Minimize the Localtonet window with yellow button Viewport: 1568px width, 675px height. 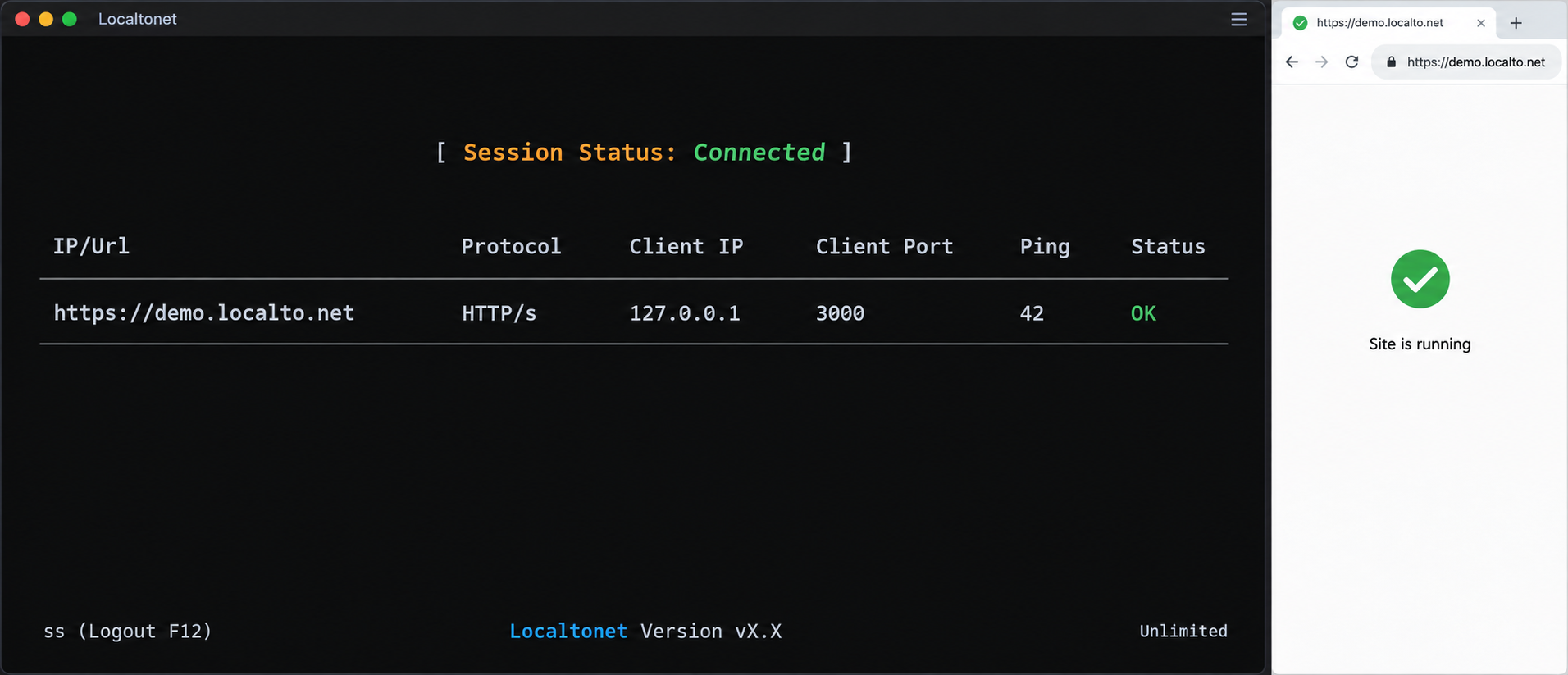[46, 19]
